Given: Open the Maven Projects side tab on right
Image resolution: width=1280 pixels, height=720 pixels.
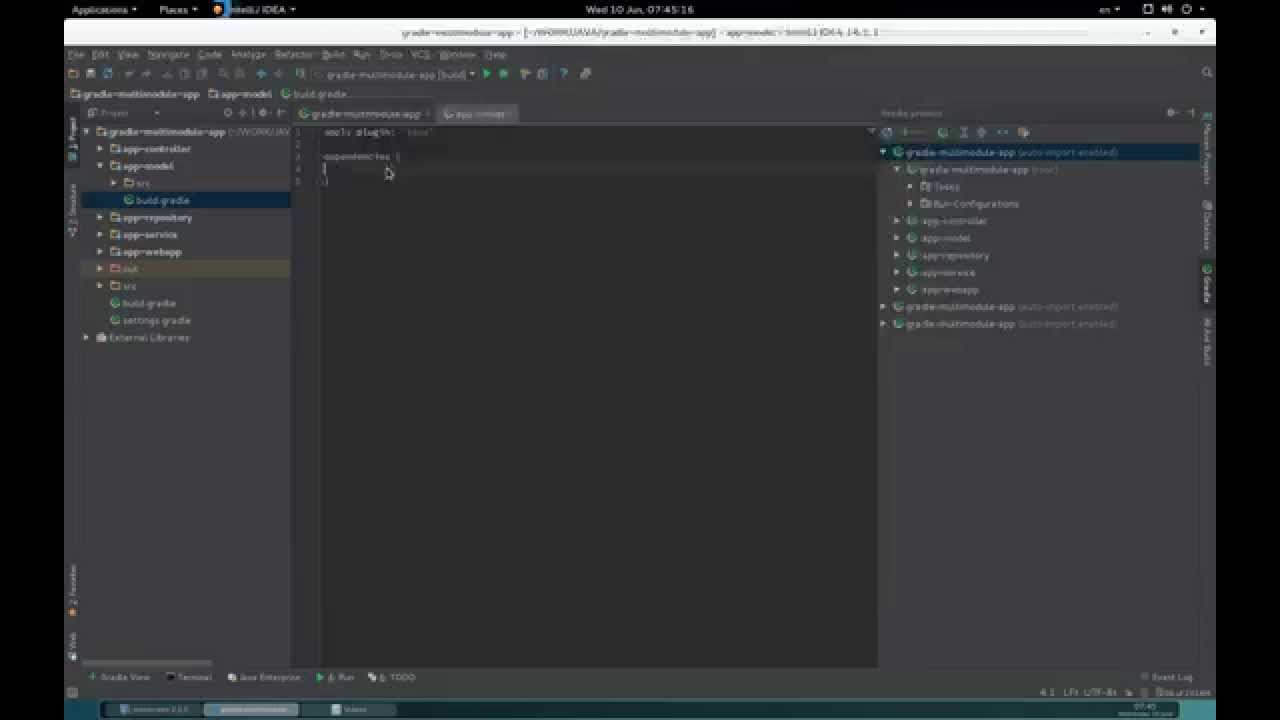Looking at the screenshot, I should (x=1207, y=149).
